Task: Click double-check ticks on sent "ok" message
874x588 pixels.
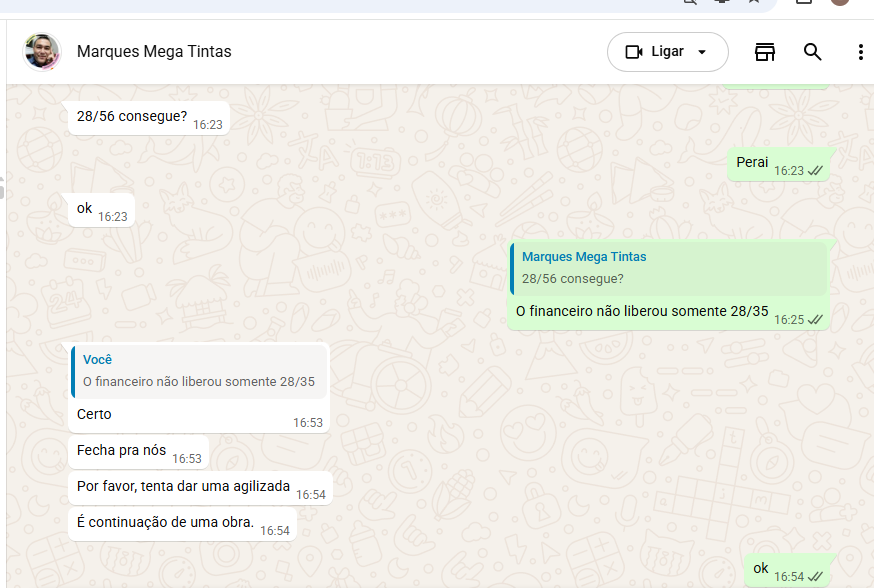Action: (x=815, y=577)
